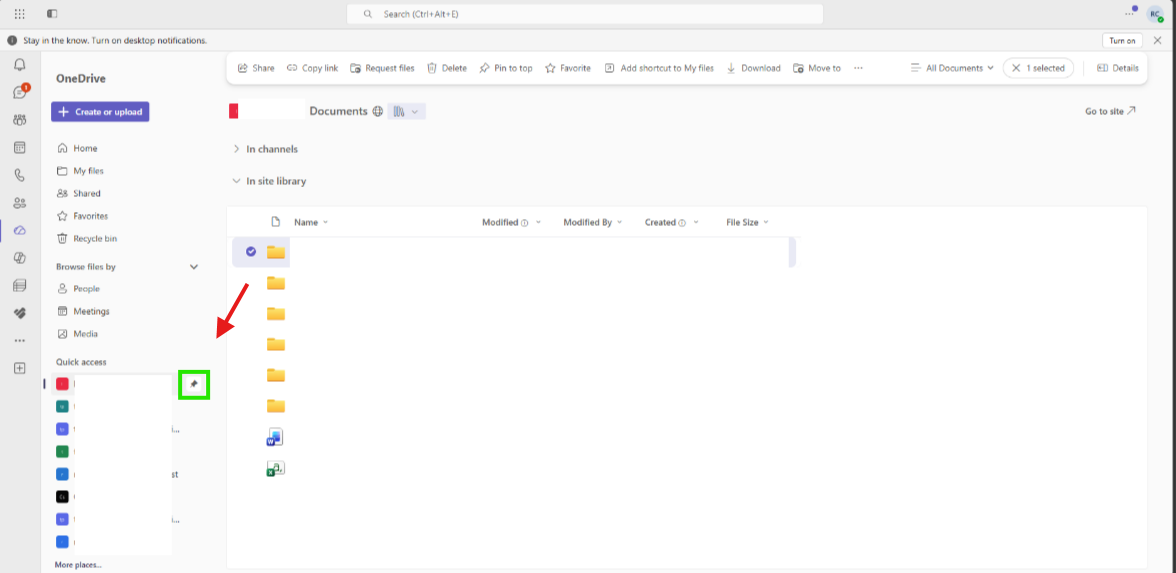Open the Word document in file list
This screenshot has width=1176, height=573.
pyautogui.click(x=275, y=438)
